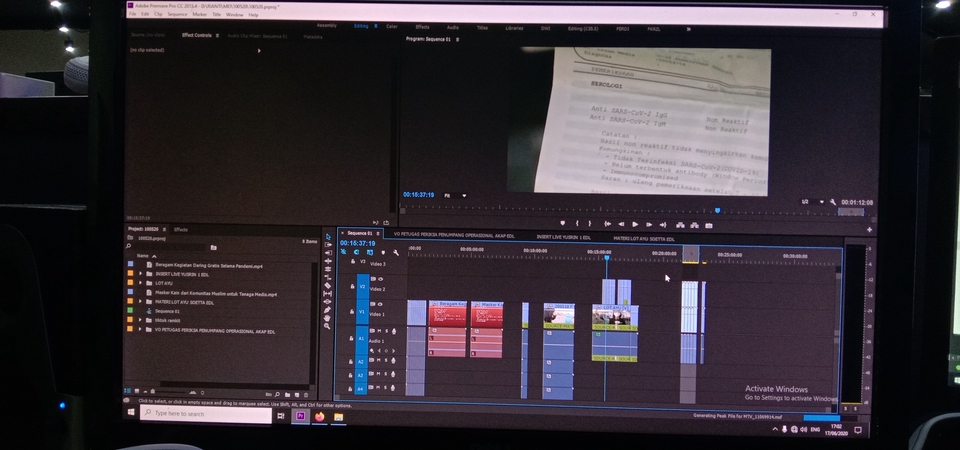Image resolution: width=960 pixels, height=450 pixels.
Task: Play the sequence in Program monitor
Action: 635,225
